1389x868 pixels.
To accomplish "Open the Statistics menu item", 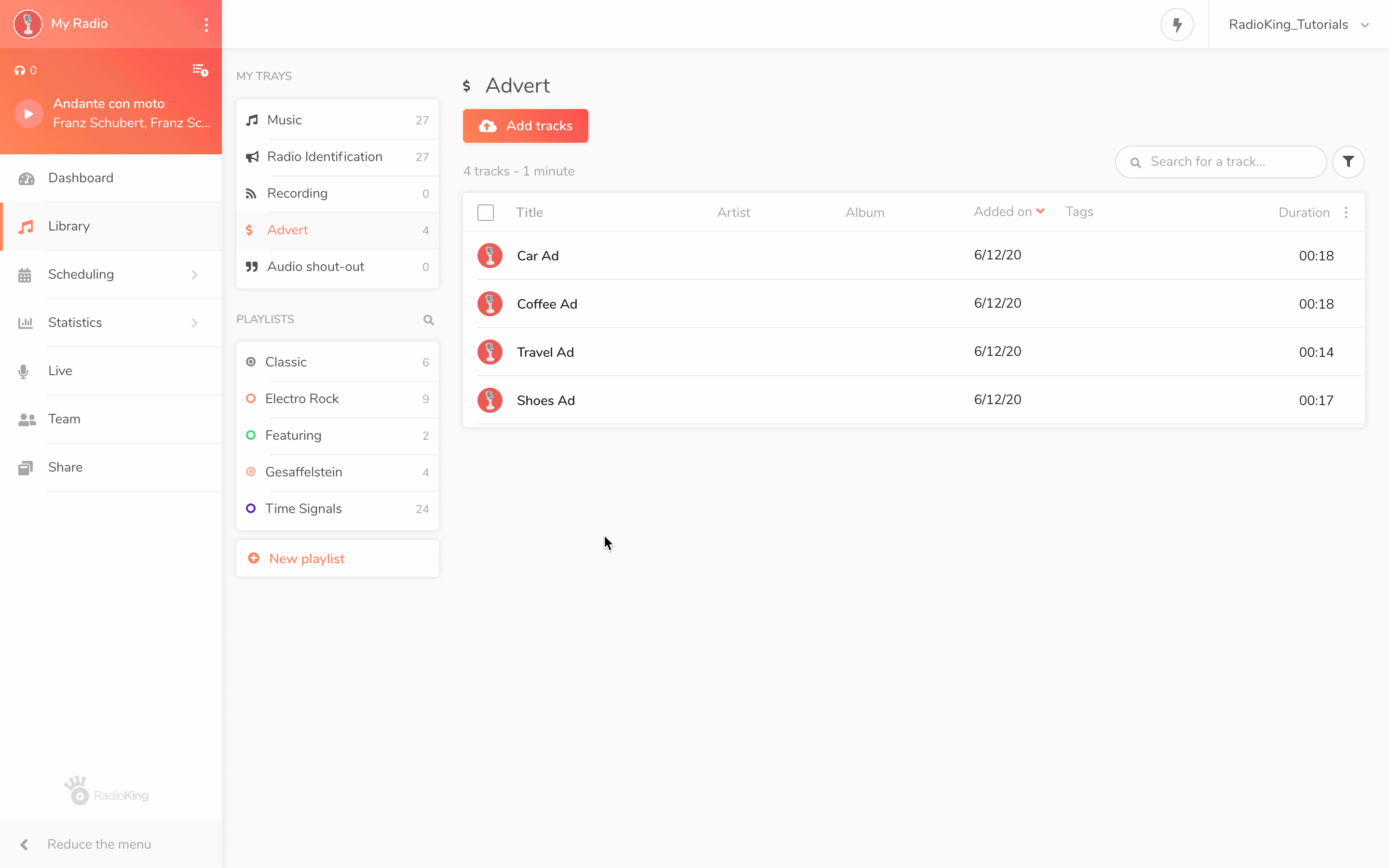I will click(x=111, y=323).
